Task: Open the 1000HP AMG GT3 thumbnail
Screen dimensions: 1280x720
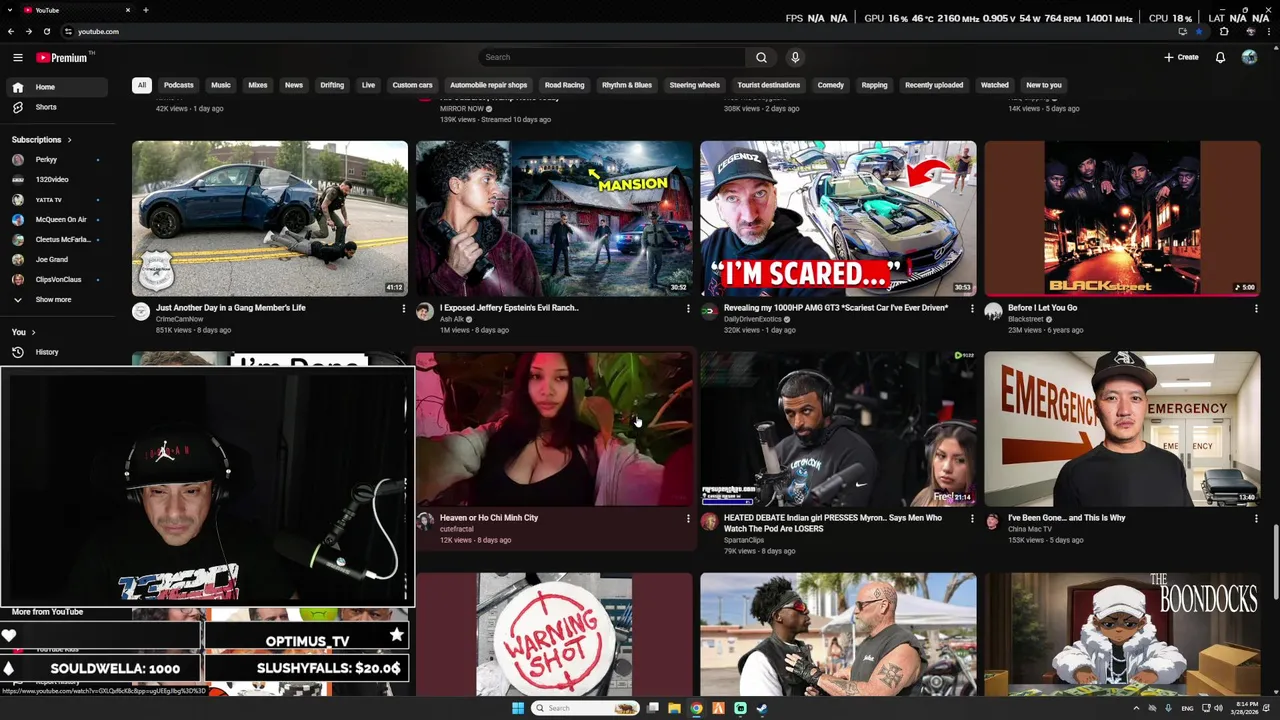Action: click(838, 218)
